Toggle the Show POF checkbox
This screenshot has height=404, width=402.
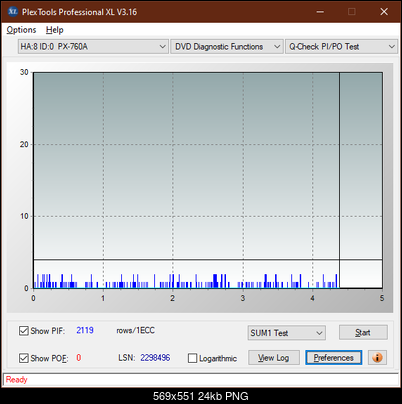(24, 358)
